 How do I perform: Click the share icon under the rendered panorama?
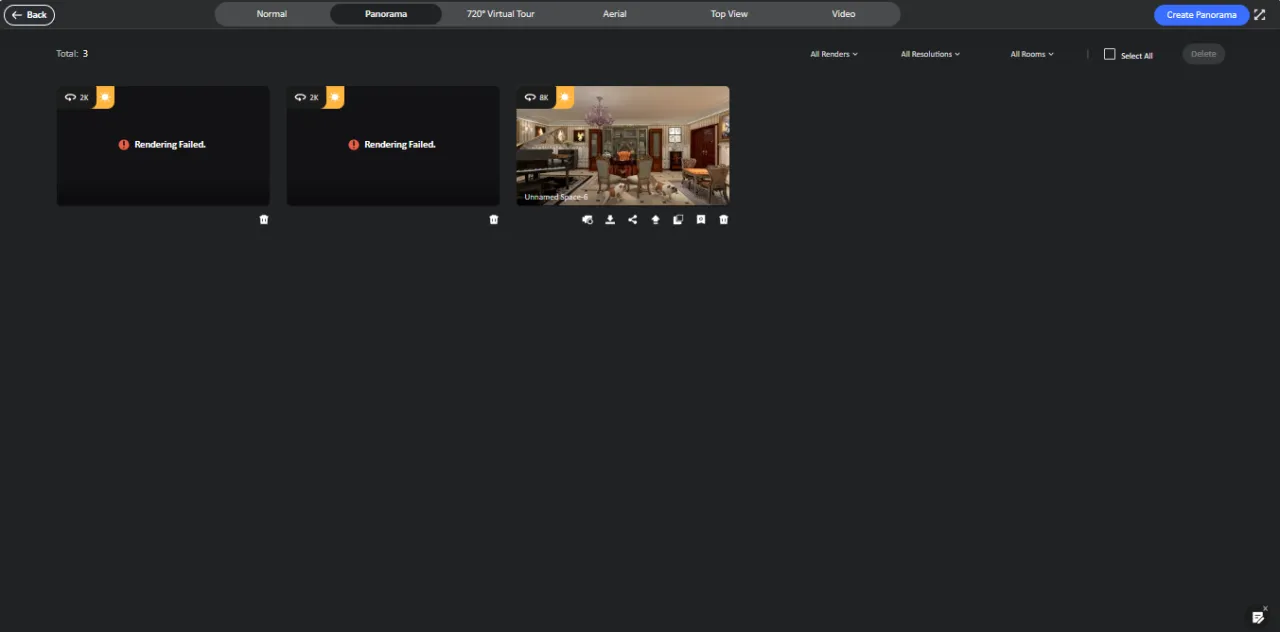(x=632, y=220)
